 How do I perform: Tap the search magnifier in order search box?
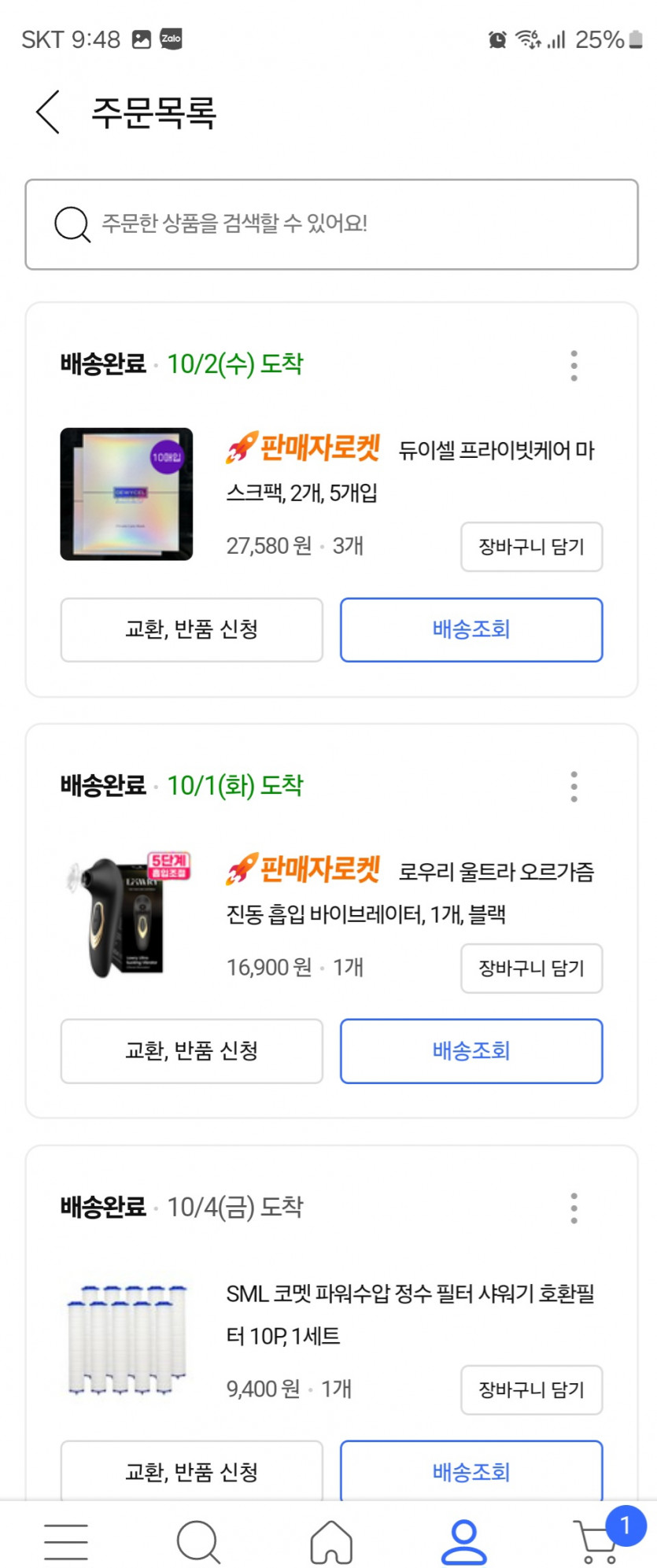click(x=72, y=224)
